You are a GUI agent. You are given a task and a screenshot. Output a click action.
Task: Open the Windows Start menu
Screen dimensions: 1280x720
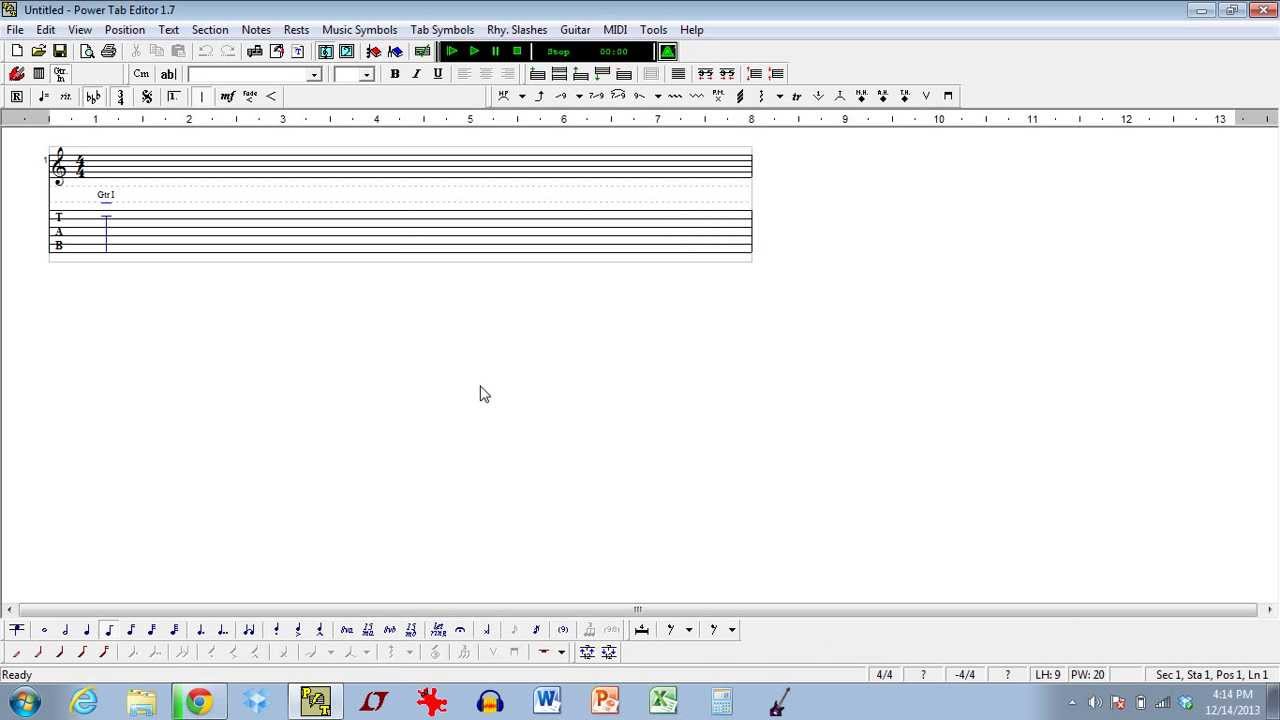tap(25, 702)
